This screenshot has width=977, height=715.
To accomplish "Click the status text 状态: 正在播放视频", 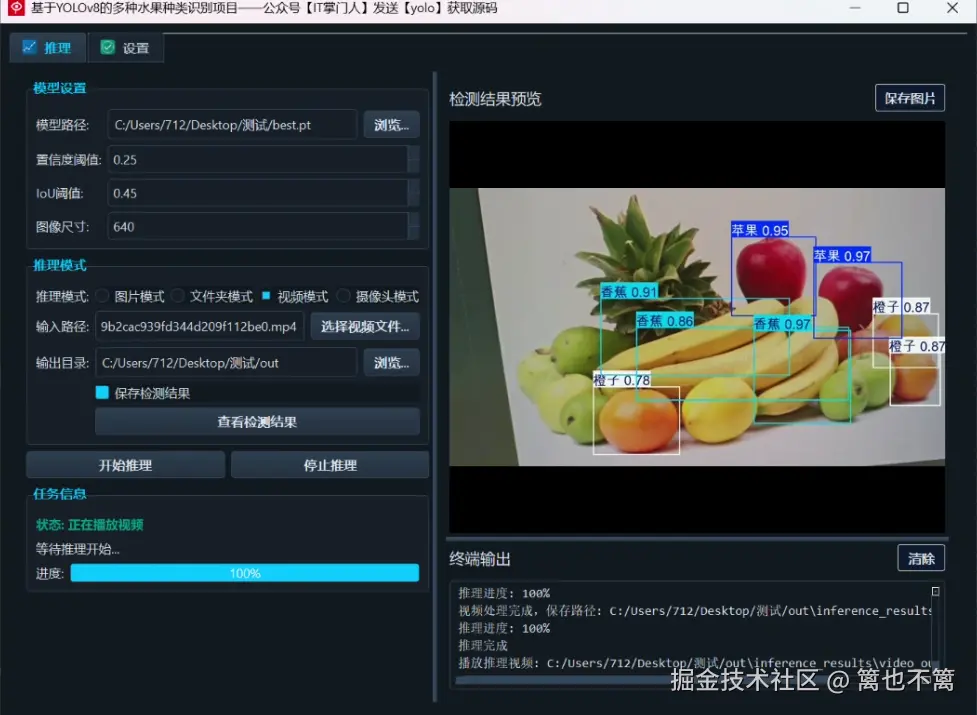I will pos(90,524).
